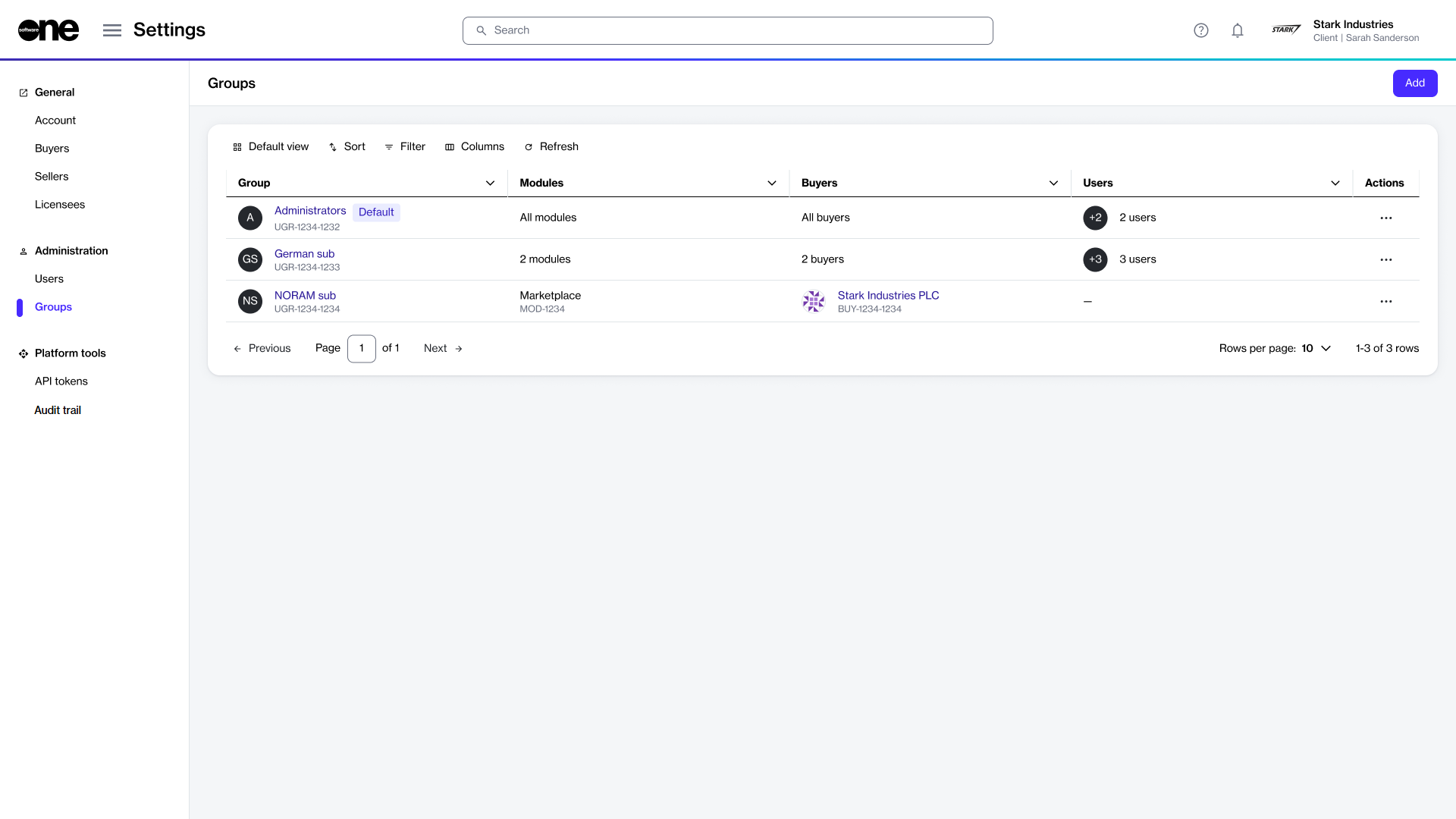Image resolution: width=1456 pixels, height=819 pixels.
Task: Click in the Search field
Action: click(728, 30)
